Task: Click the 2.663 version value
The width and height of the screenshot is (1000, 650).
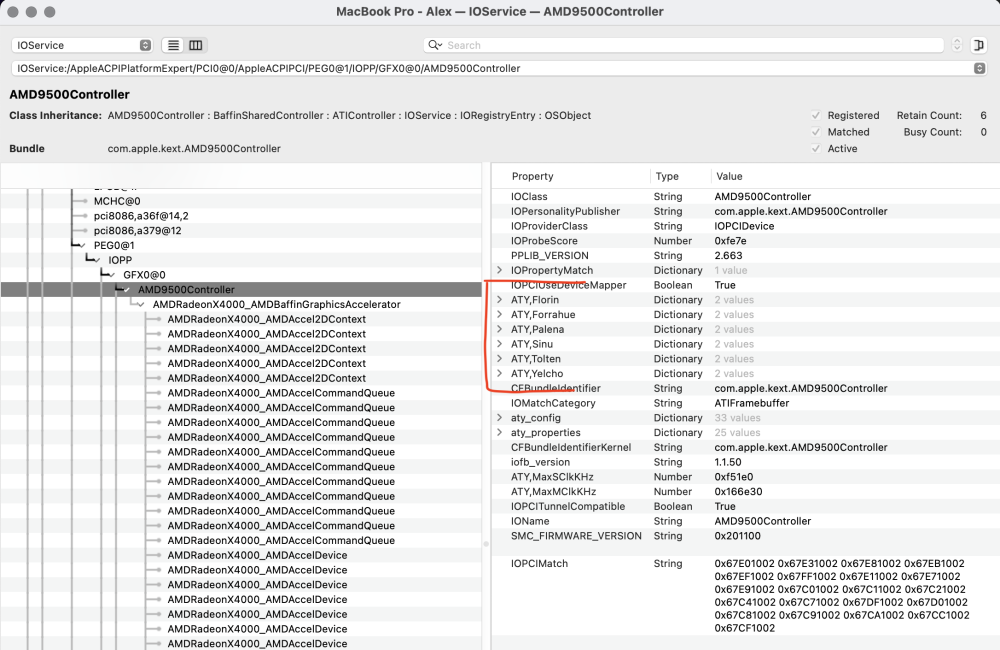Action: point(728,255)
